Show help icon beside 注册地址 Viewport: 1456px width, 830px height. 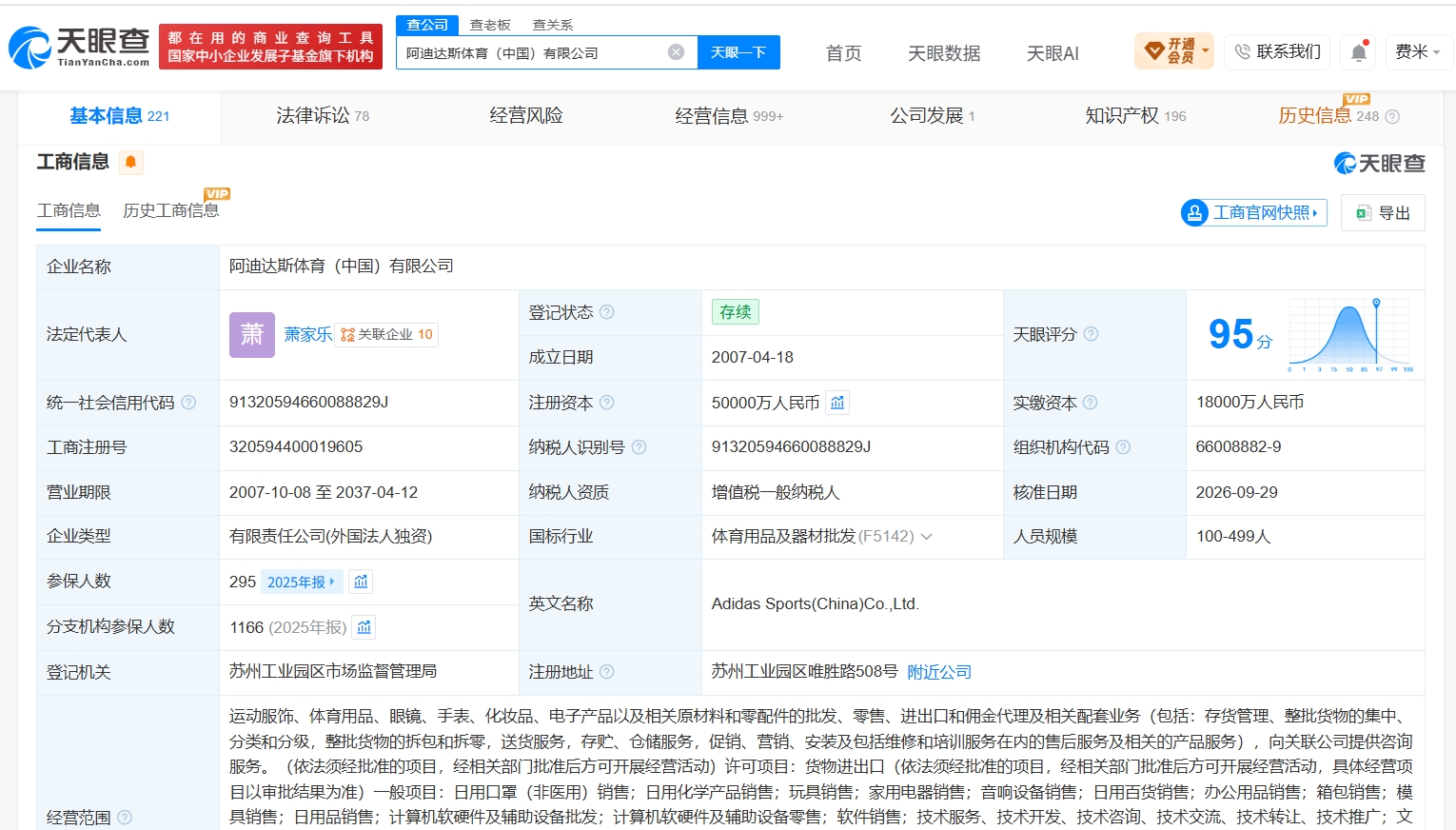point(607,672)
